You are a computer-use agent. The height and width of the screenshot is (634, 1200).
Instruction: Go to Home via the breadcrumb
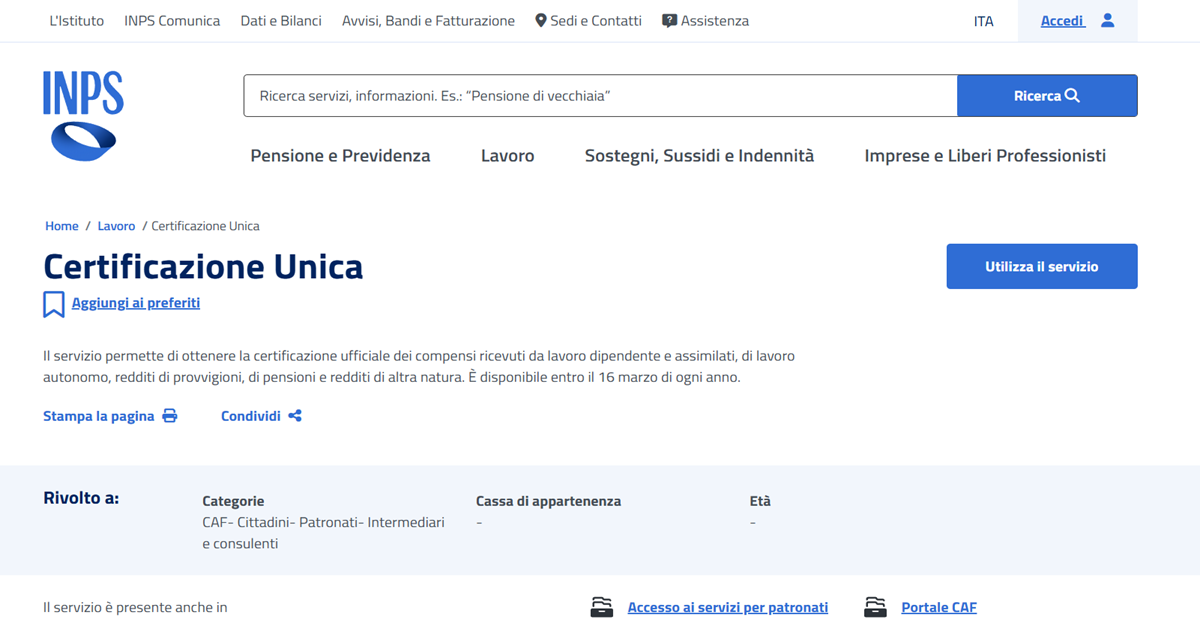click(x=62, y=226)
